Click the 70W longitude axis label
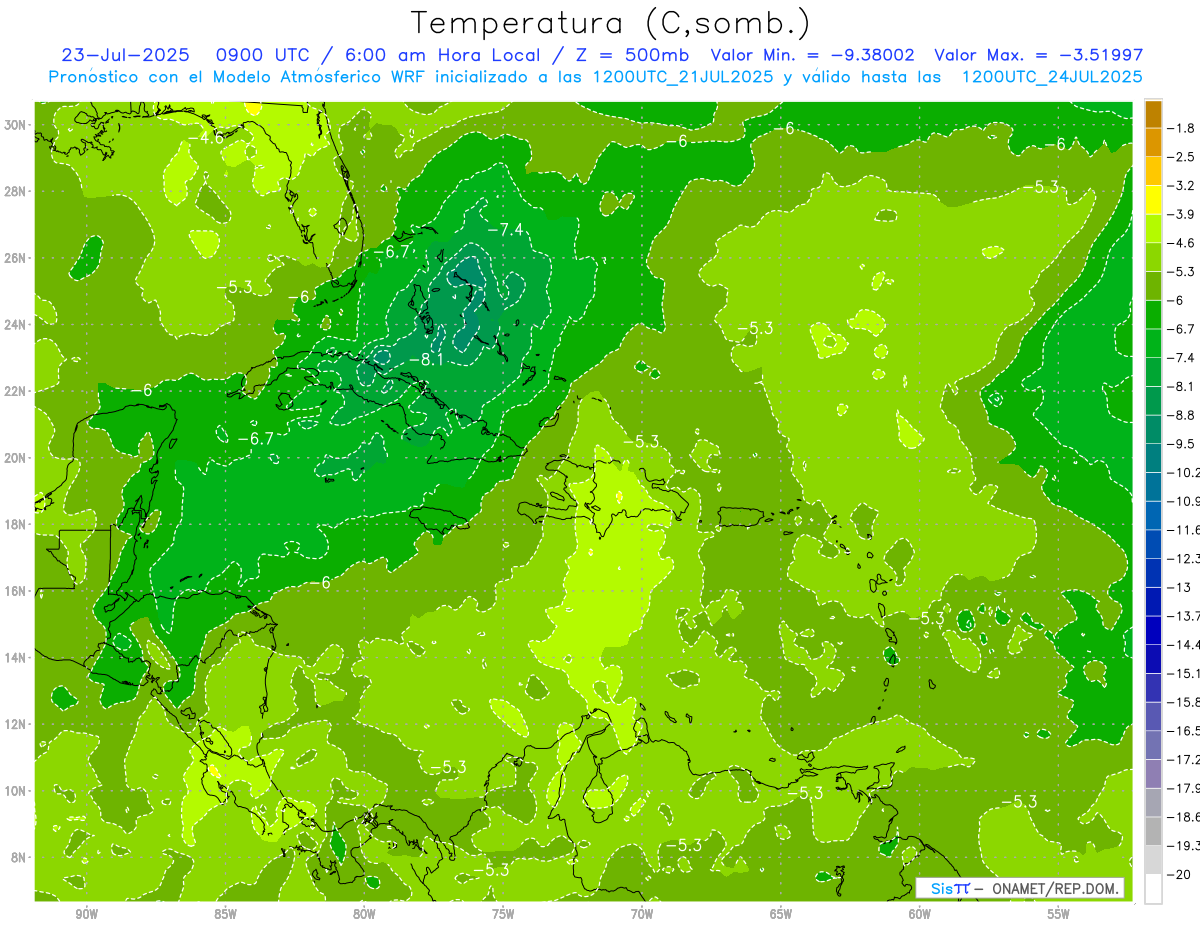This screenshot has height=927, width=1200. [x=642, y=914]
